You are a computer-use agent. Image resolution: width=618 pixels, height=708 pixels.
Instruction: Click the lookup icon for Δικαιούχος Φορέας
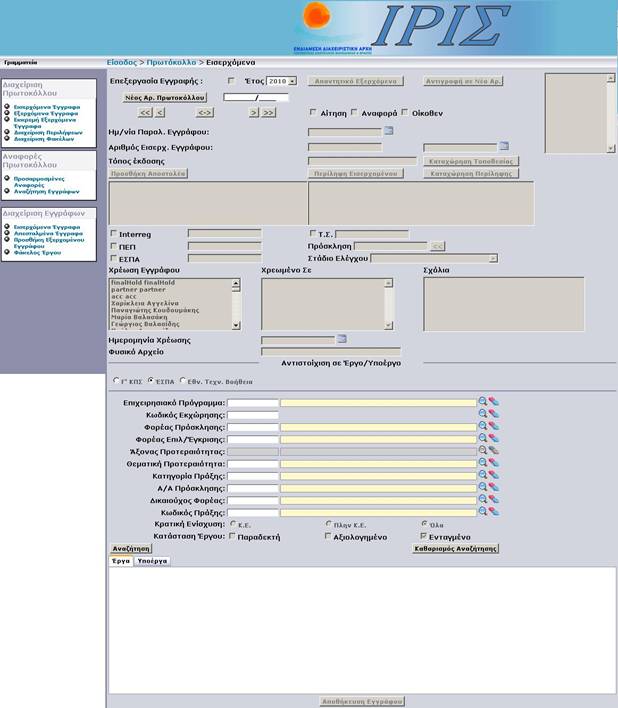[x=482, y=498]
